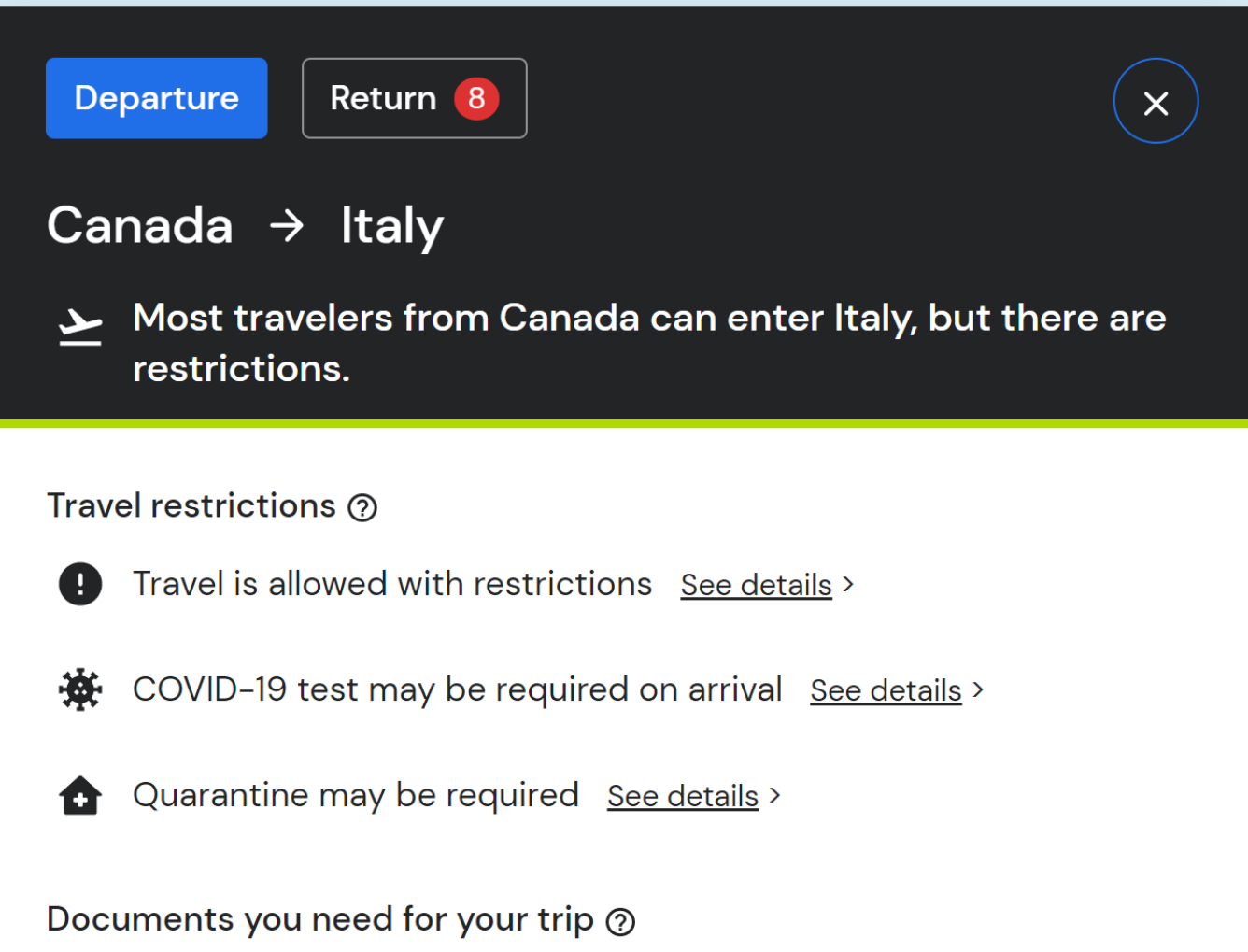Click the Italy destination heading
Viewport: 1248px width, 952px height.
point(392,227)
